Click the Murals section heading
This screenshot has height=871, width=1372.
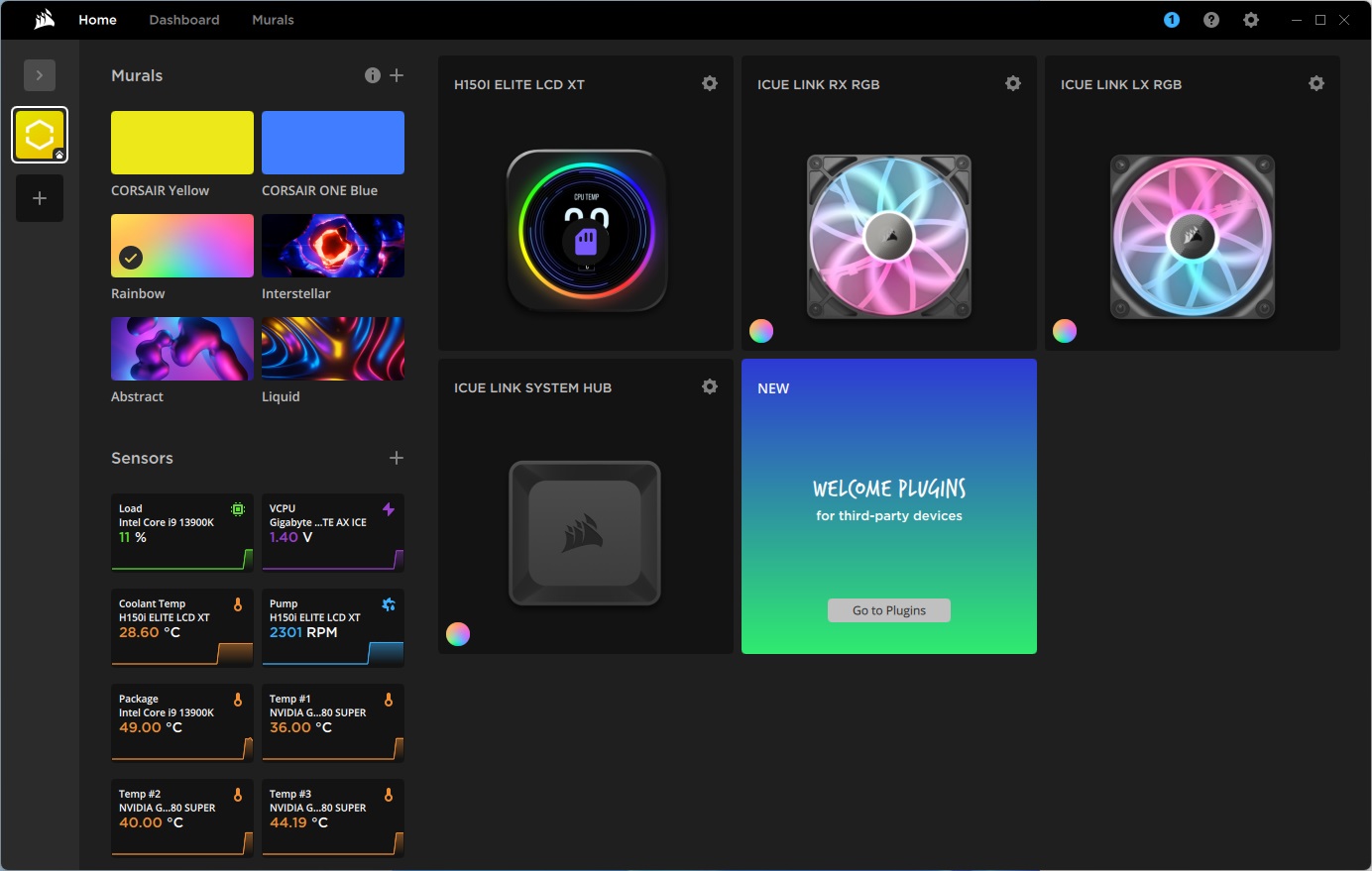(137, 75)
